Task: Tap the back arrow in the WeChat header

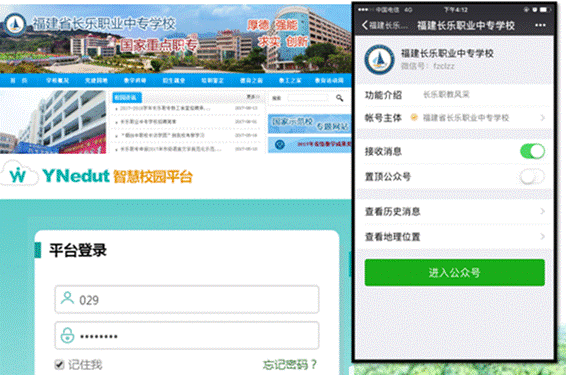Action: coord(365,25)
